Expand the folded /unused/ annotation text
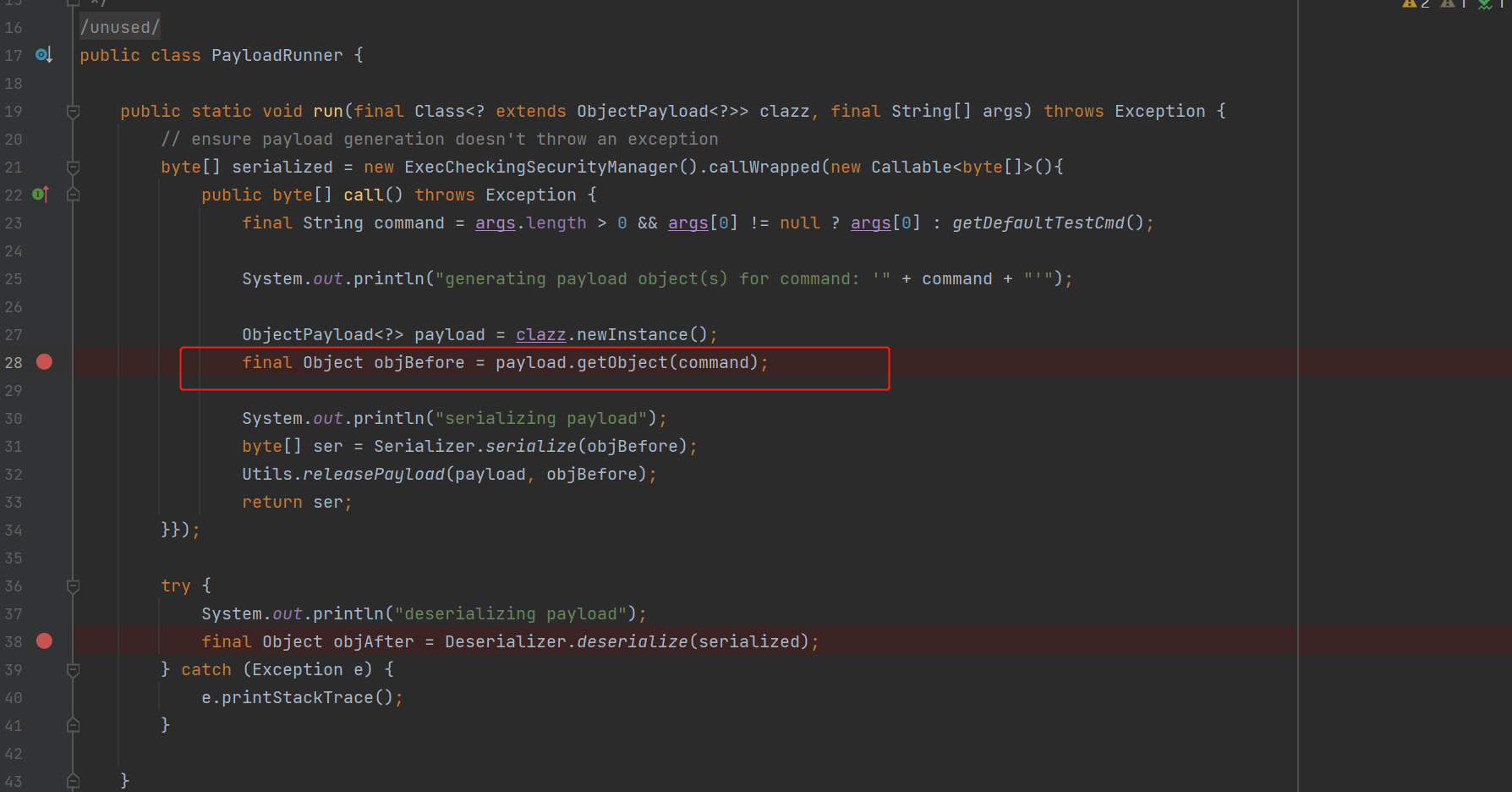Screen dimensions: 1512x792 coord(120,27)
